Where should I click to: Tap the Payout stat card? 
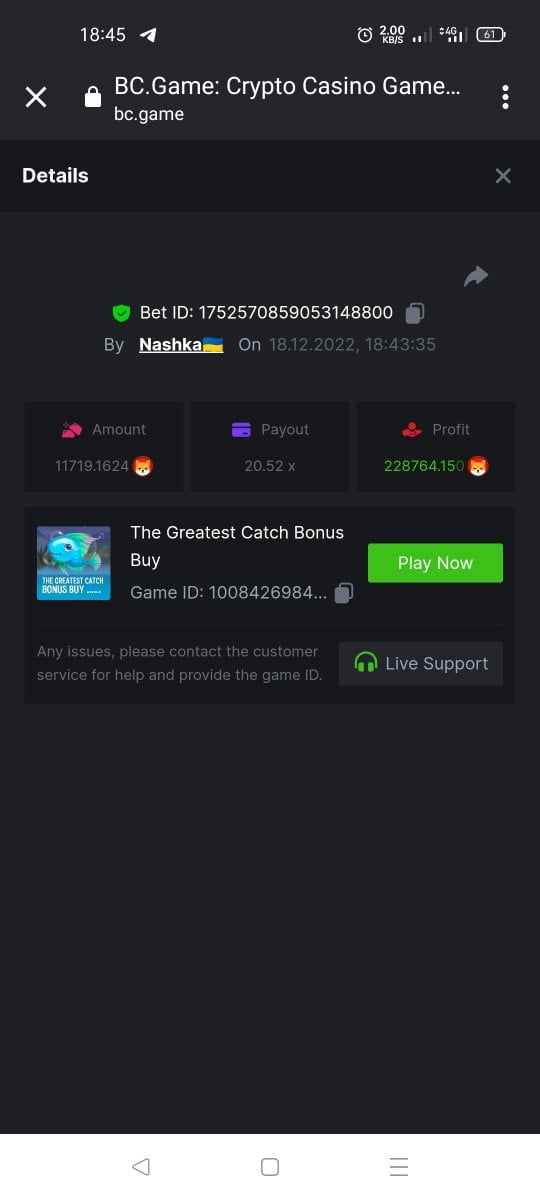270,447
